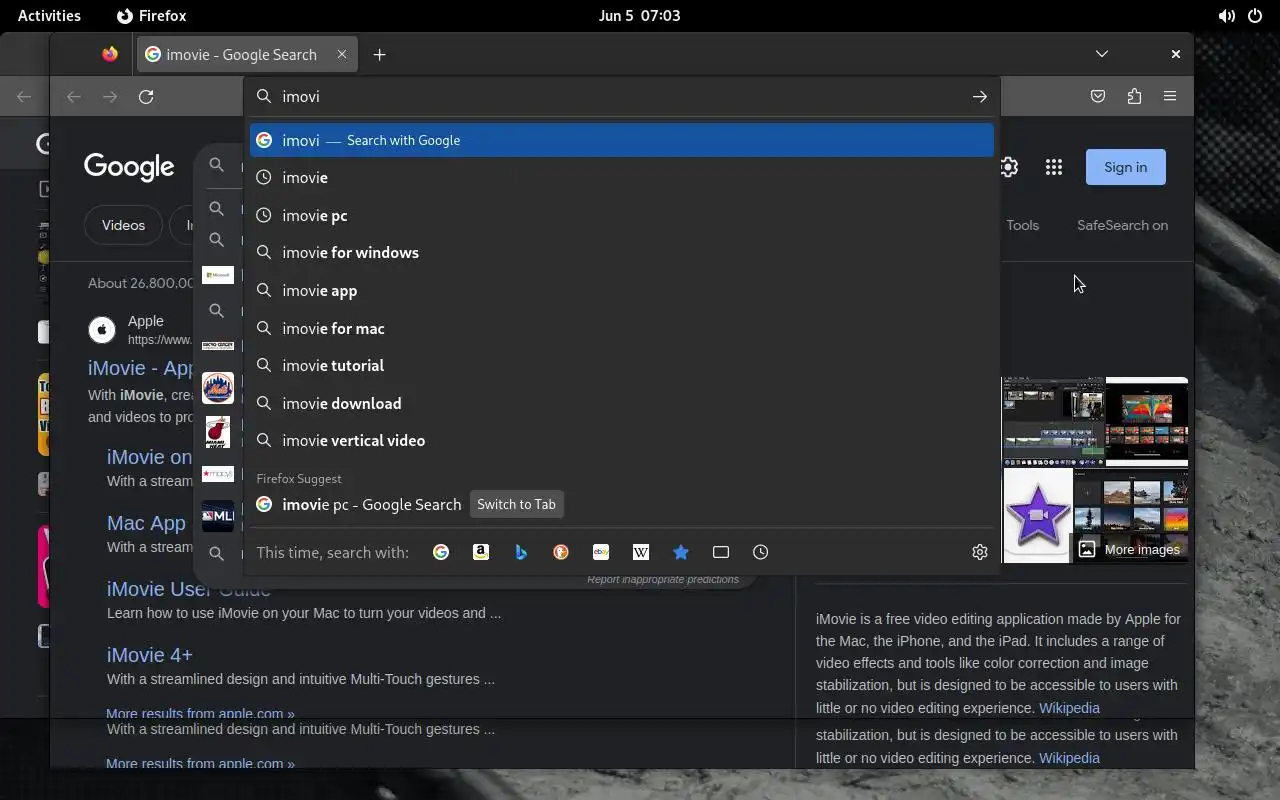1280x800 pixels.
Task: Open a new tab with plus button
Action: point(379,55)
